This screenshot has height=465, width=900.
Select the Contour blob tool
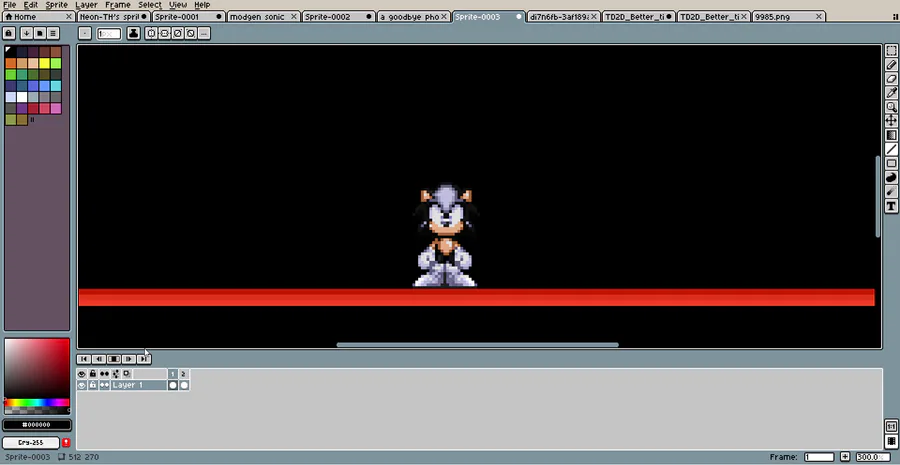pos(891,177)
